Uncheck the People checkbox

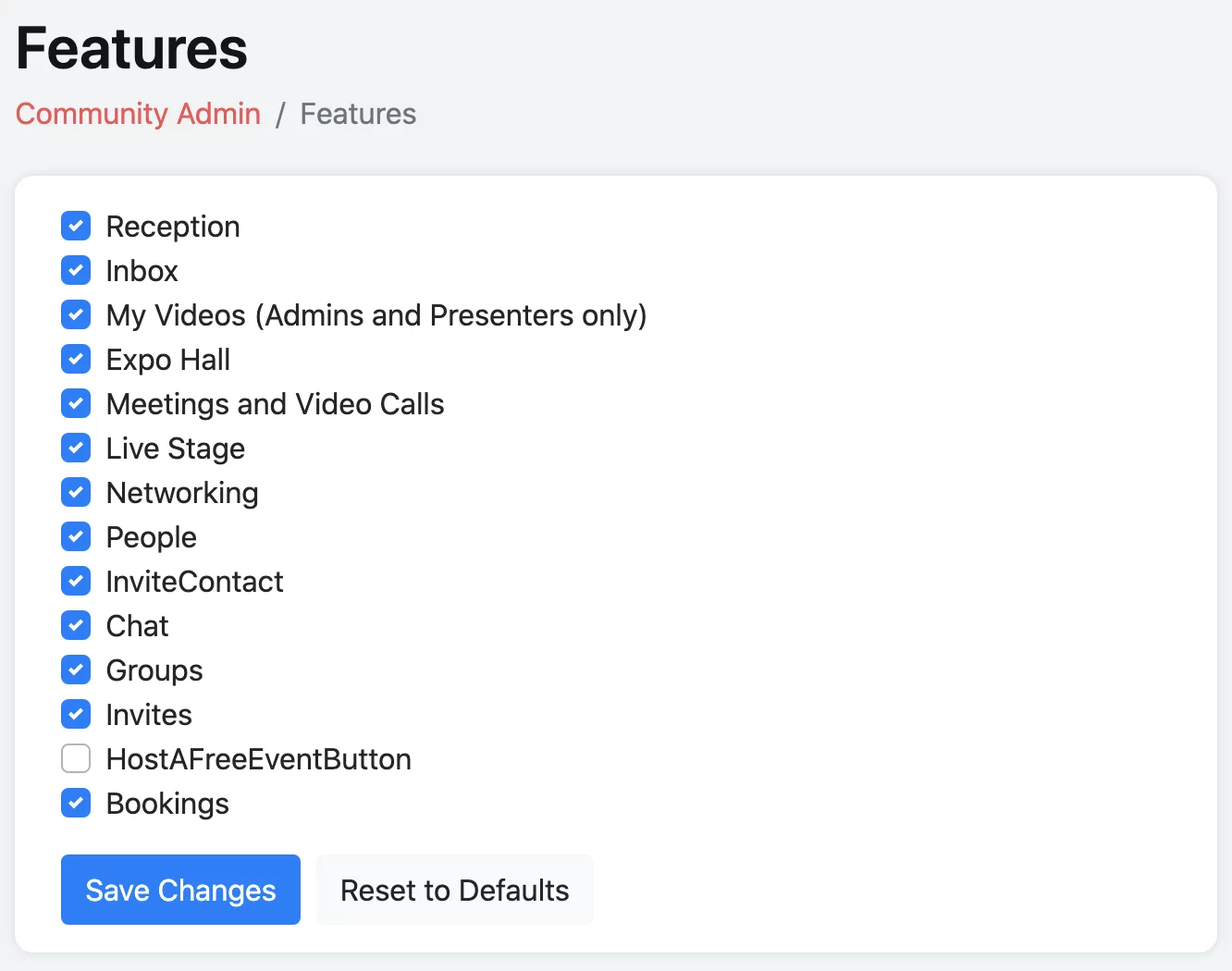point(76,536)
